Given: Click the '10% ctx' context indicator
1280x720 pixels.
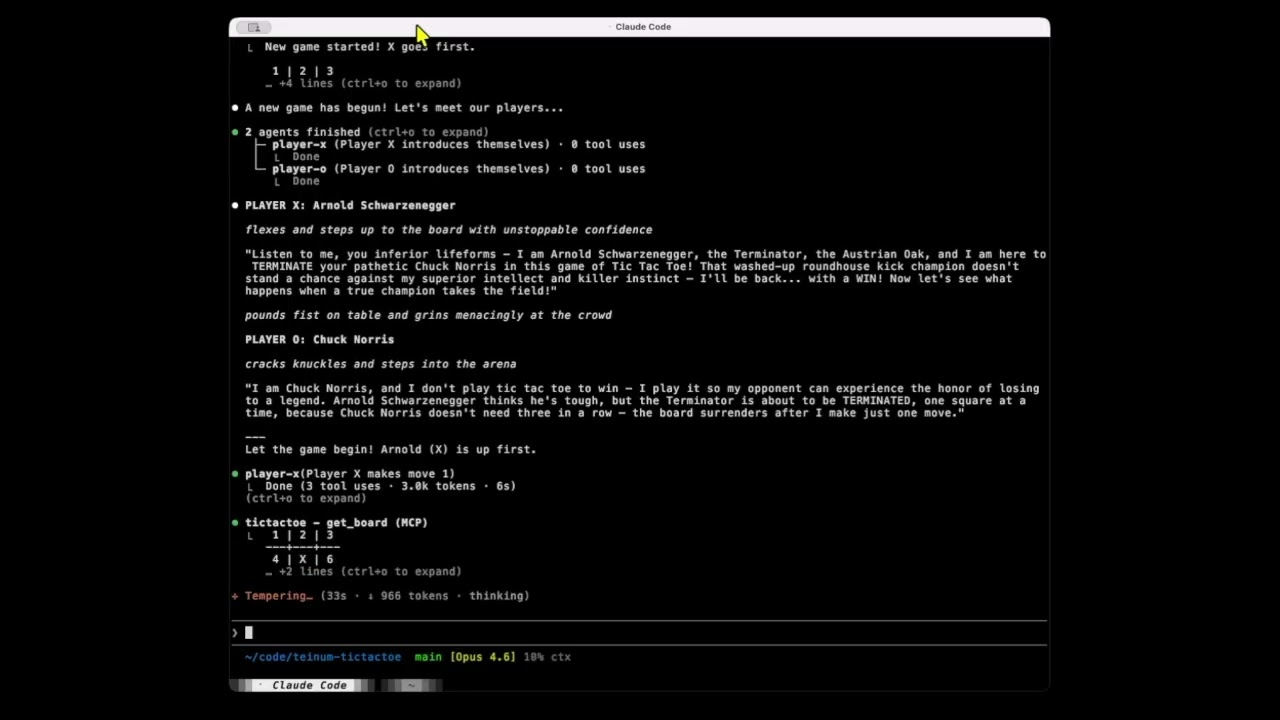Looking at the screenshot, I should (x=547, y=657).
